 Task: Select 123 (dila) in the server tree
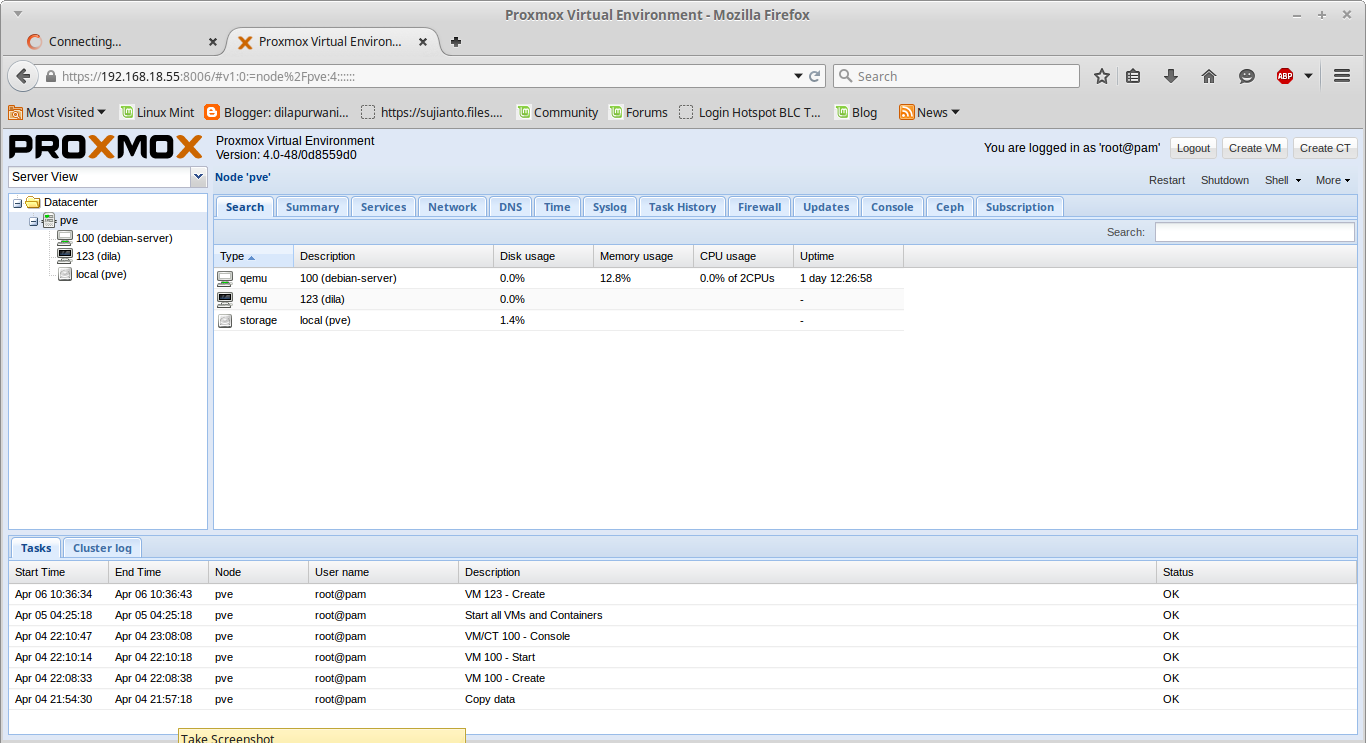(98, 256)
